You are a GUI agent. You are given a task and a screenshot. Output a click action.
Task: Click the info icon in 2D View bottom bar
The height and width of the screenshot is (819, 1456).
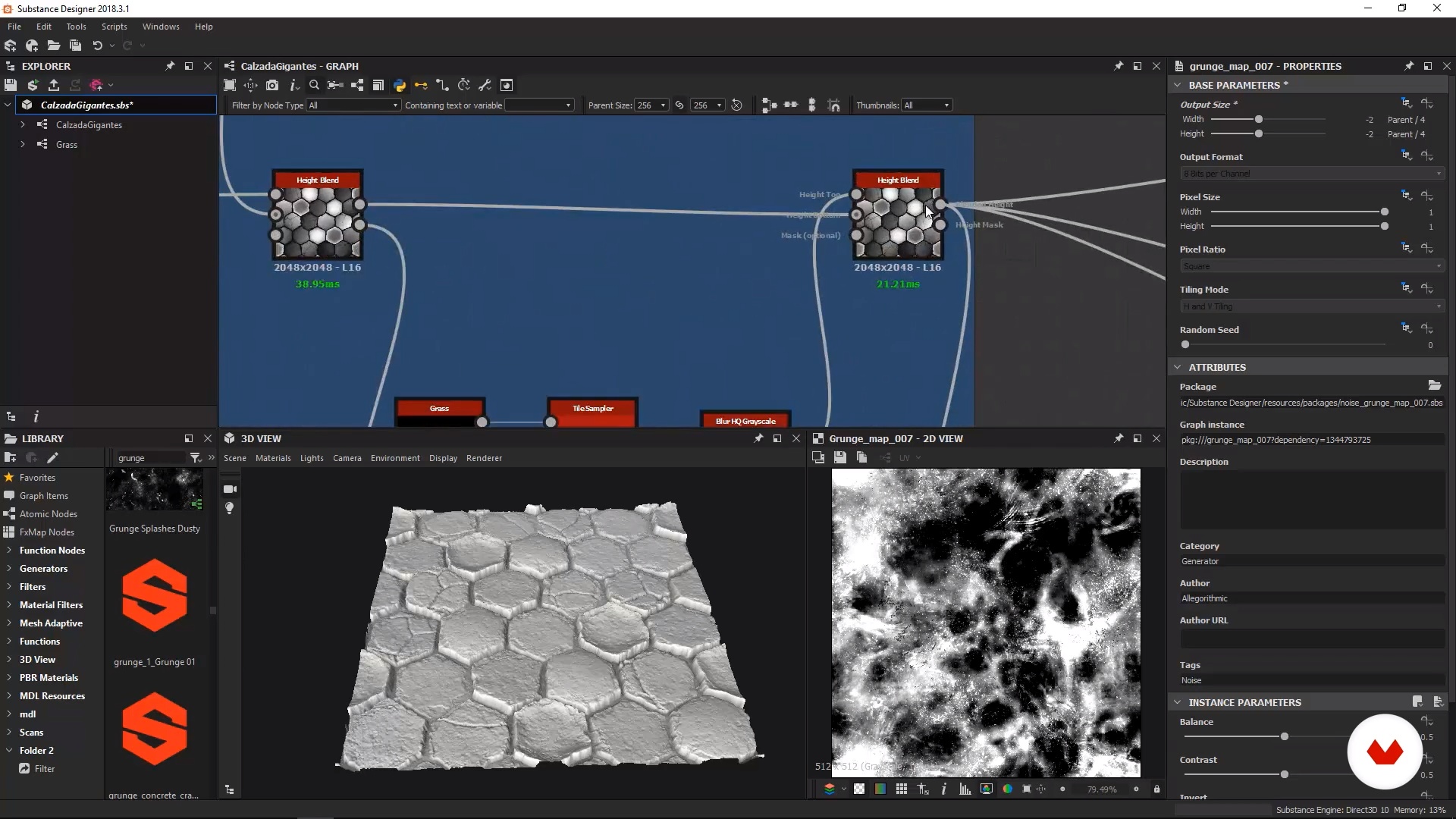(943, 789)
